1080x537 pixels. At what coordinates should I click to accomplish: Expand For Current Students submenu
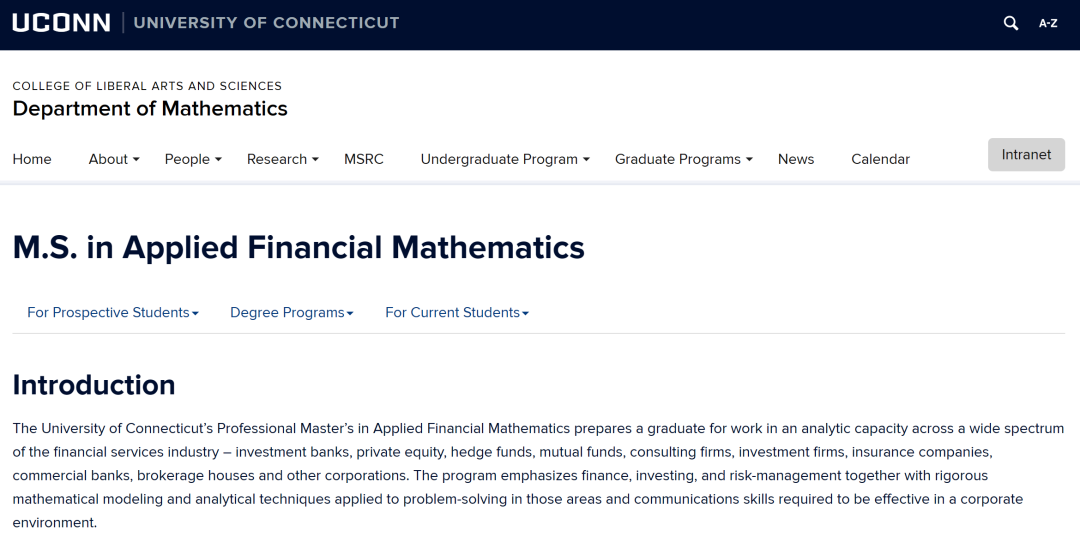pyautogui.click(x=457, y=313)
